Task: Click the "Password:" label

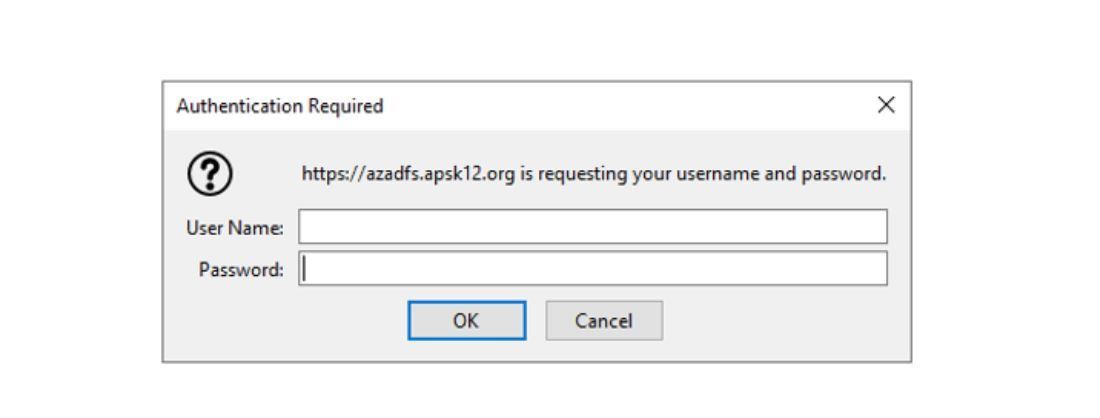Action: tap(241, 269)
